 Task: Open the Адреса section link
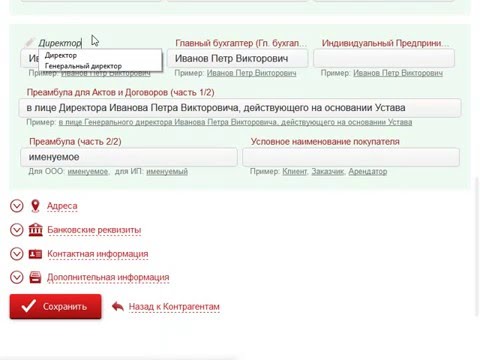(62, 206)
